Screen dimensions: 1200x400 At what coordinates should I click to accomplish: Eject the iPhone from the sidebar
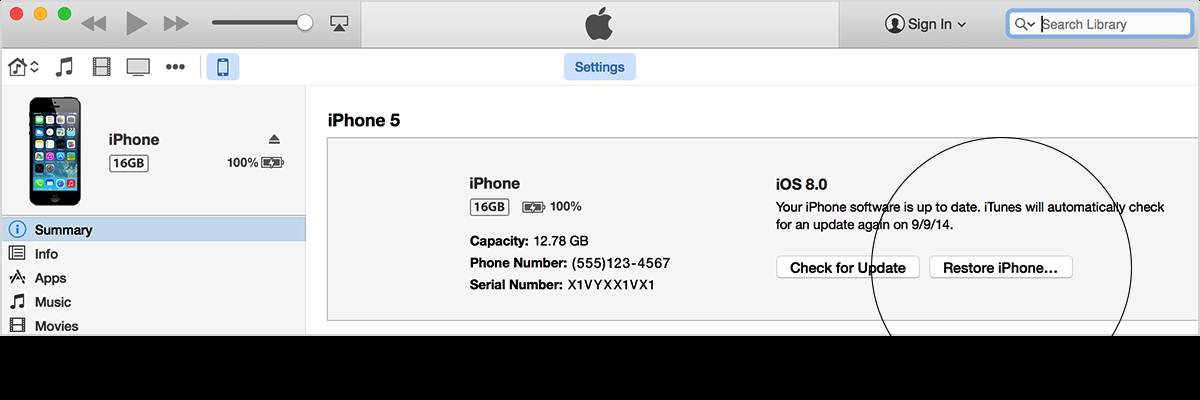coord(275,139)
